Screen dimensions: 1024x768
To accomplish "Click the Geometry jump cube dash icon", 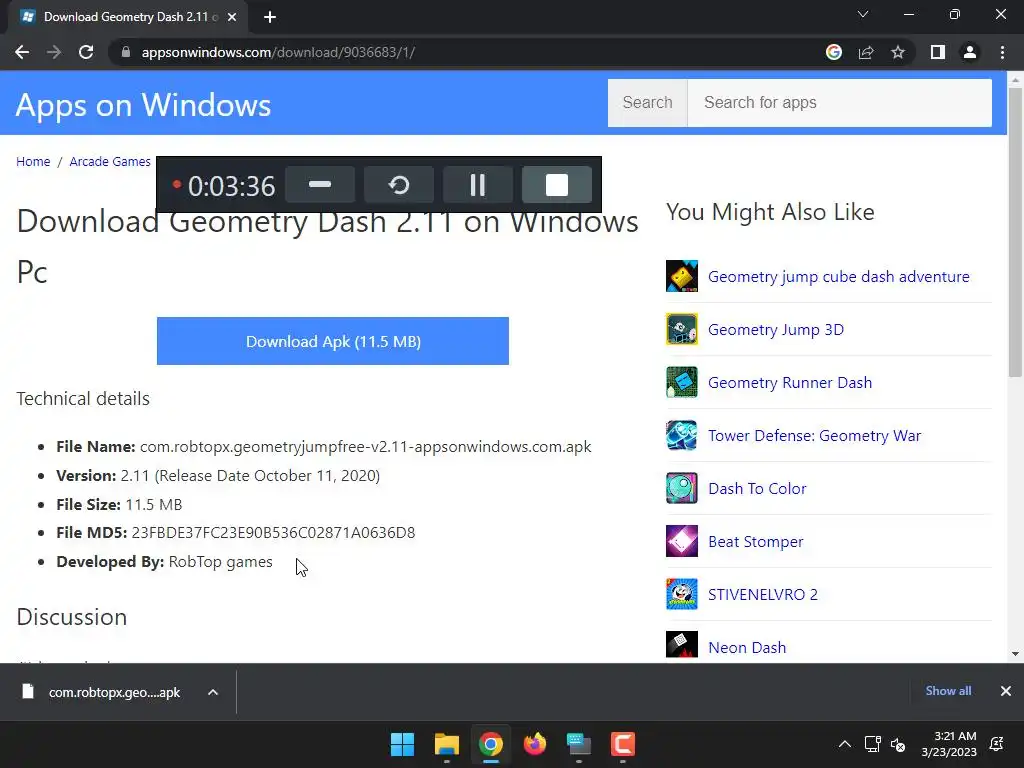I will tap(682, 276).
